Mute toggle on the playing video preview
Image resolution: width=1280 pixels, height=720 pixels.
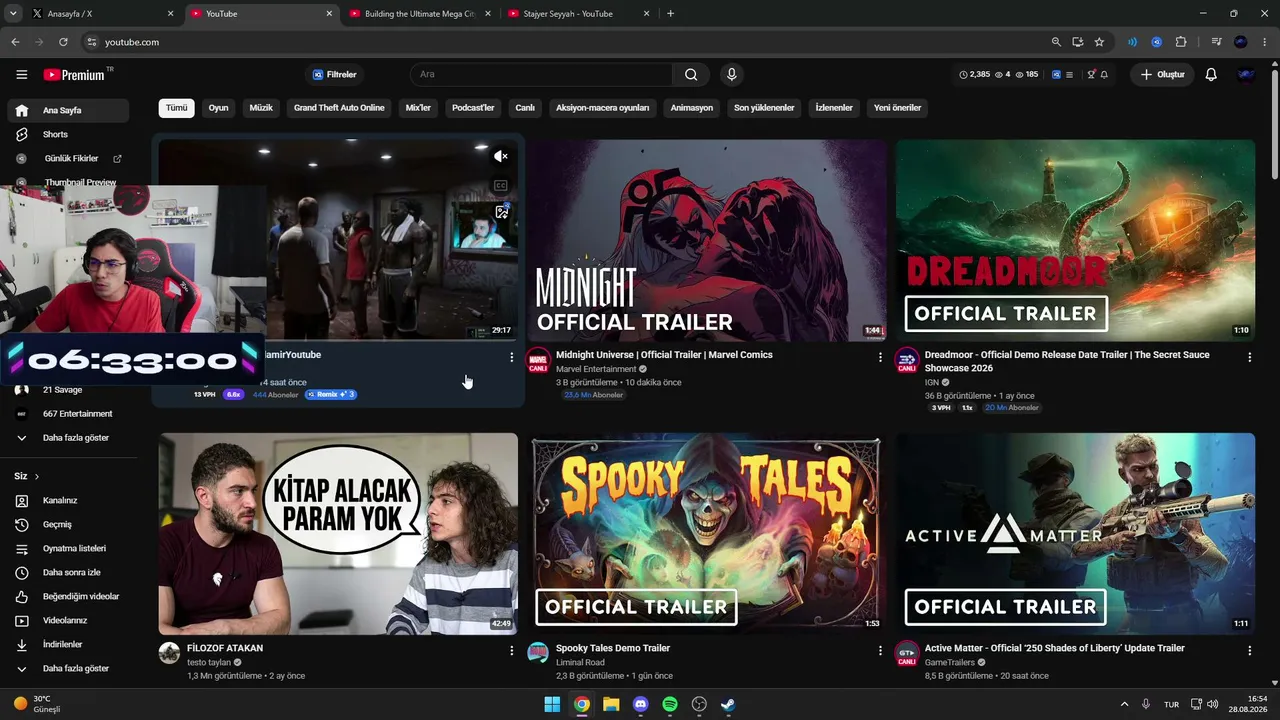(501, 156)
